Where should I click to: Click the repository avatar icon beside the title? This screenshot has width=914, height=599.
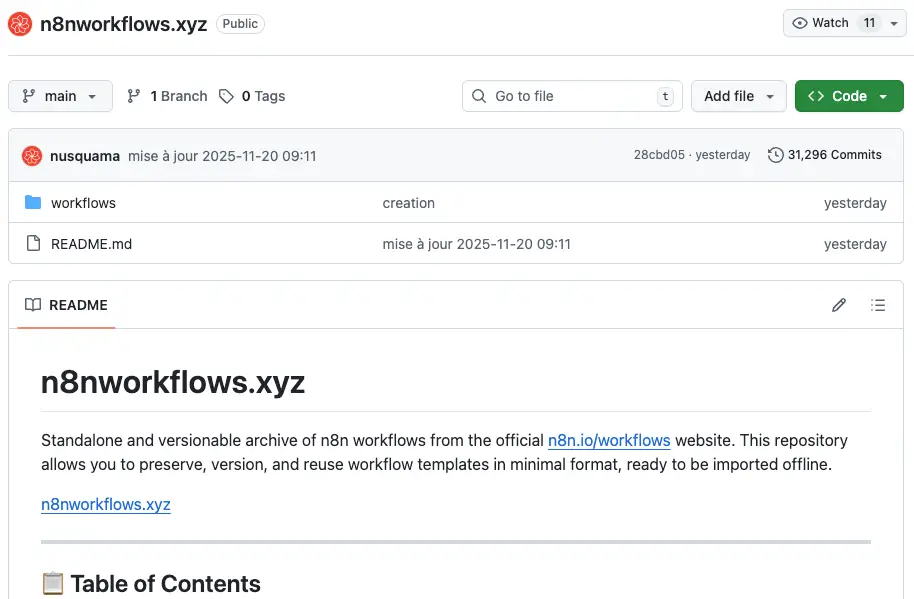click(20, 24)
